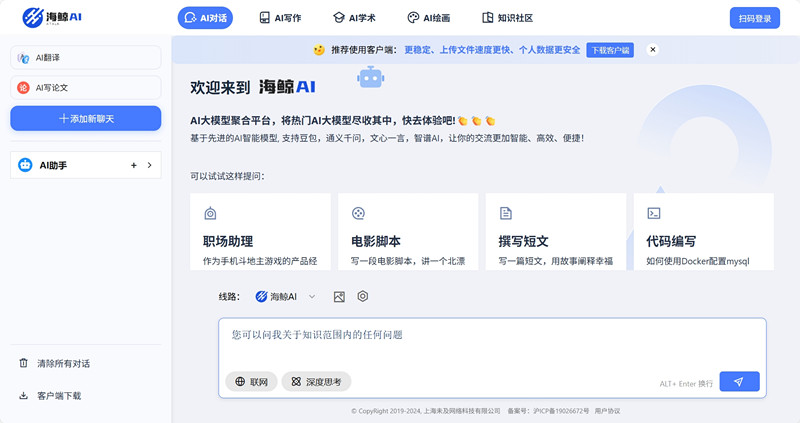Viewport: 800px width, 423px height.
Task: Click the AI助手 robot avatar icon
Action: [x=25, y=165]
